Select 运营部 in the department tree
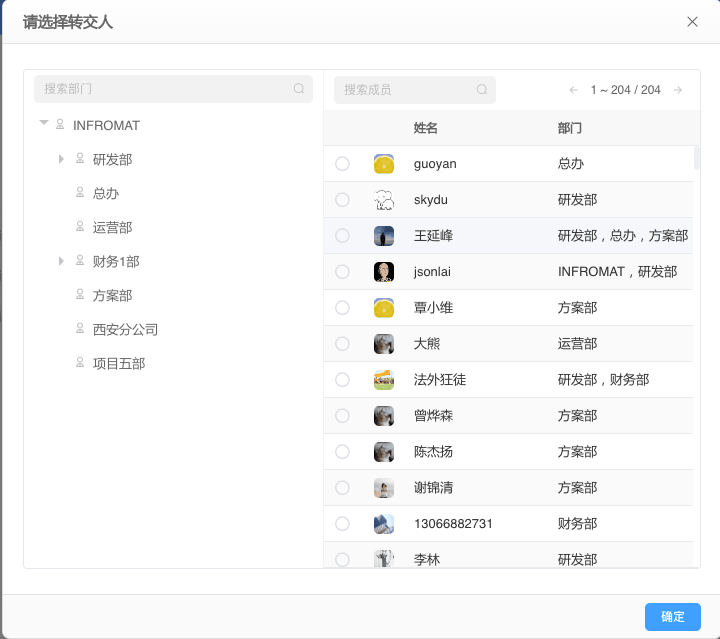This screenshot has height=639, width=720. [112, 228]
